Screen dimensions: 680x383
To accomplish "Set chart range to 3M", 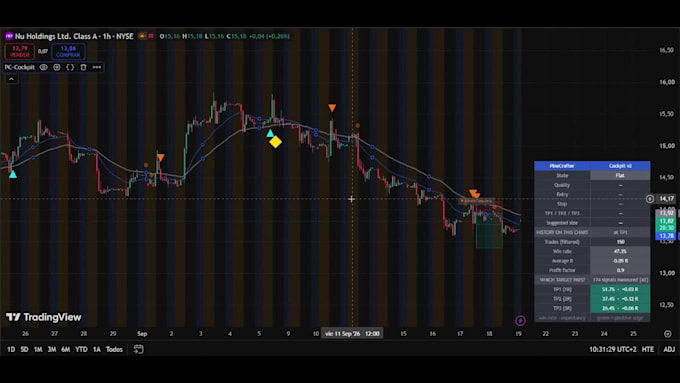I will pyautogui.click(x=52, y=349).
